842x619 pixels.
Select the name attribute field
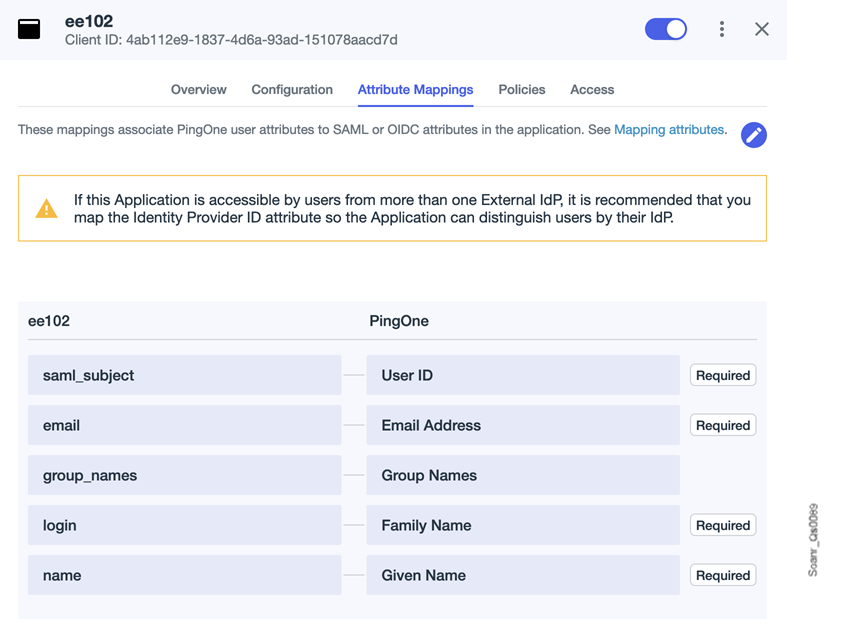pos(185,574)
